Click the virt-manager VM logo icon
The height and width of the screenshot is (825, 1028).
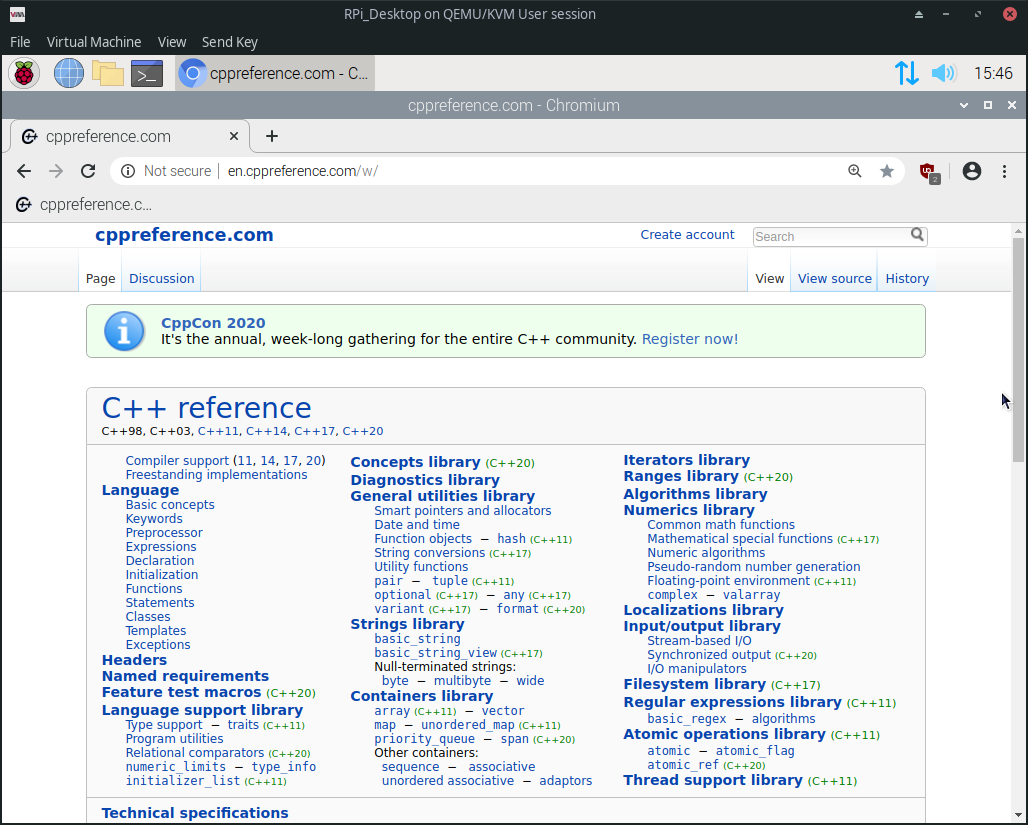point(18,14)
